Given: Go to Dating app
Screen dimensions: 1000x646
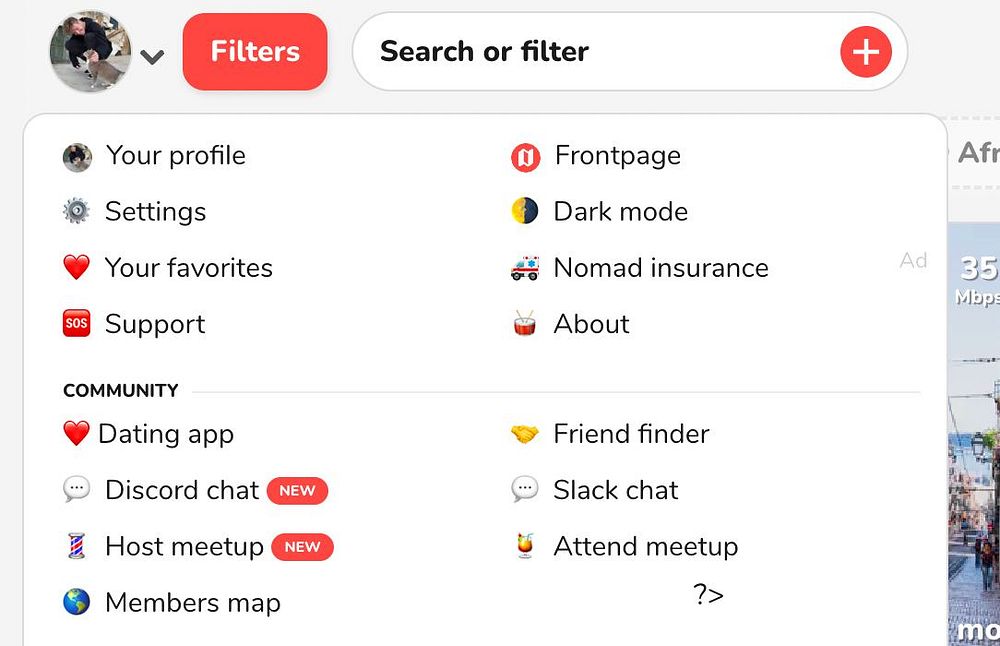Looking at the screenshot, I should [165, 434].
